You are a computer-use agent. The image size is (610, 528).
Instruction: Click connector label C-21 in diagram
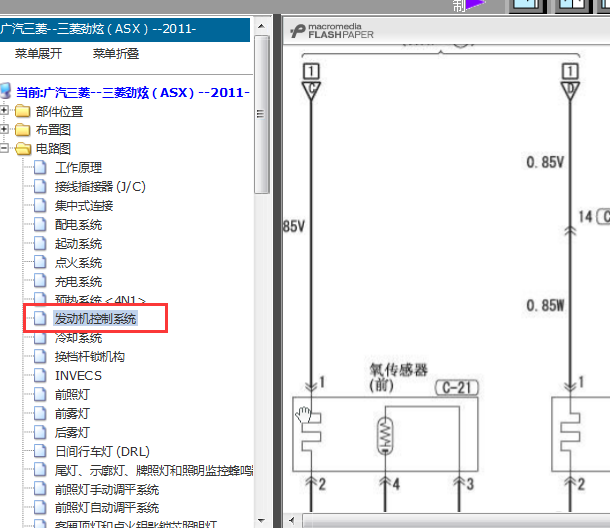(457, 388)
